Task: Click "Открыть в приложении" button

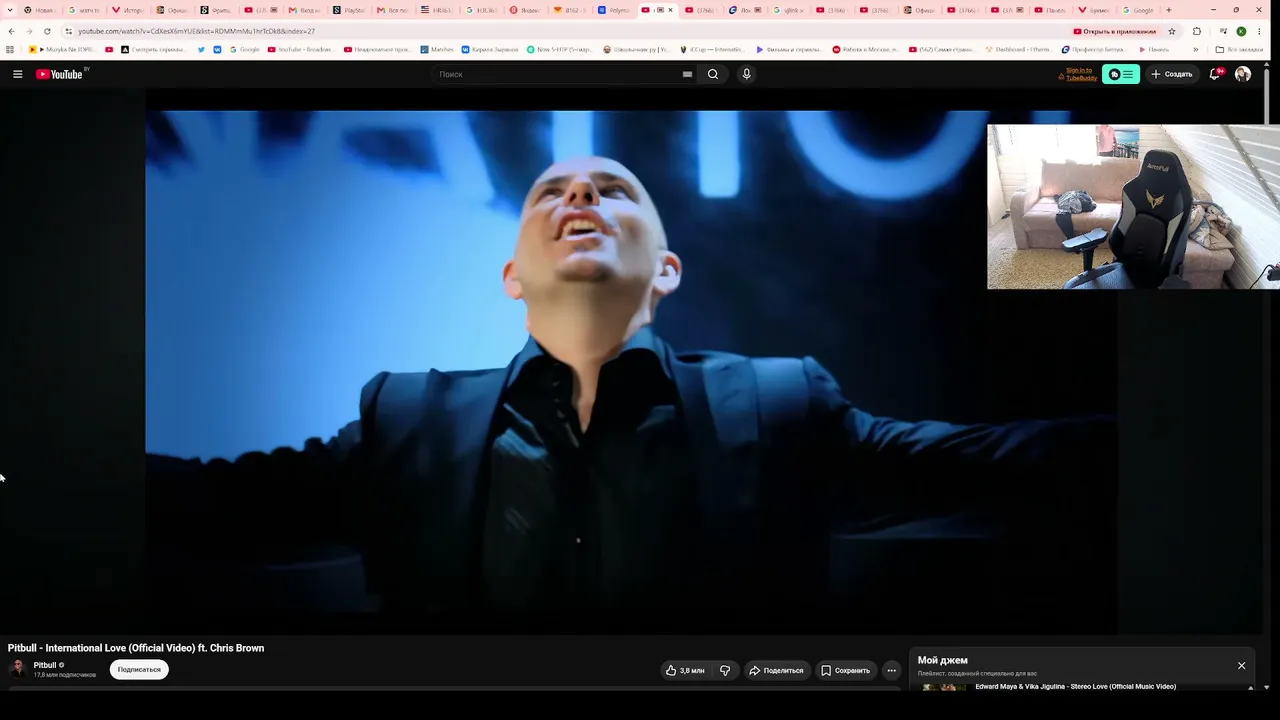Action: click(x=1114, y=31)
